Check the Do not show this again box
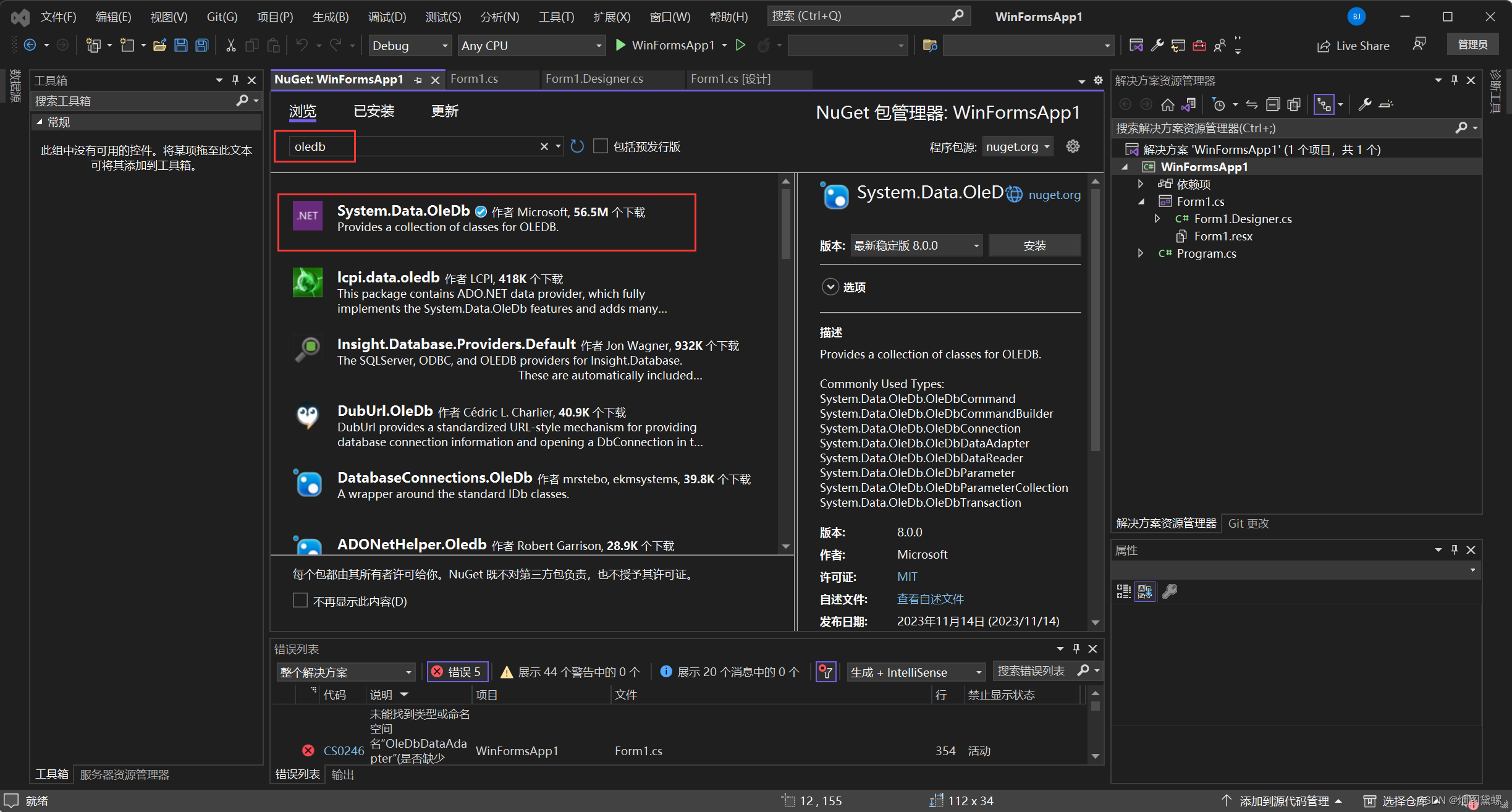 300,601
